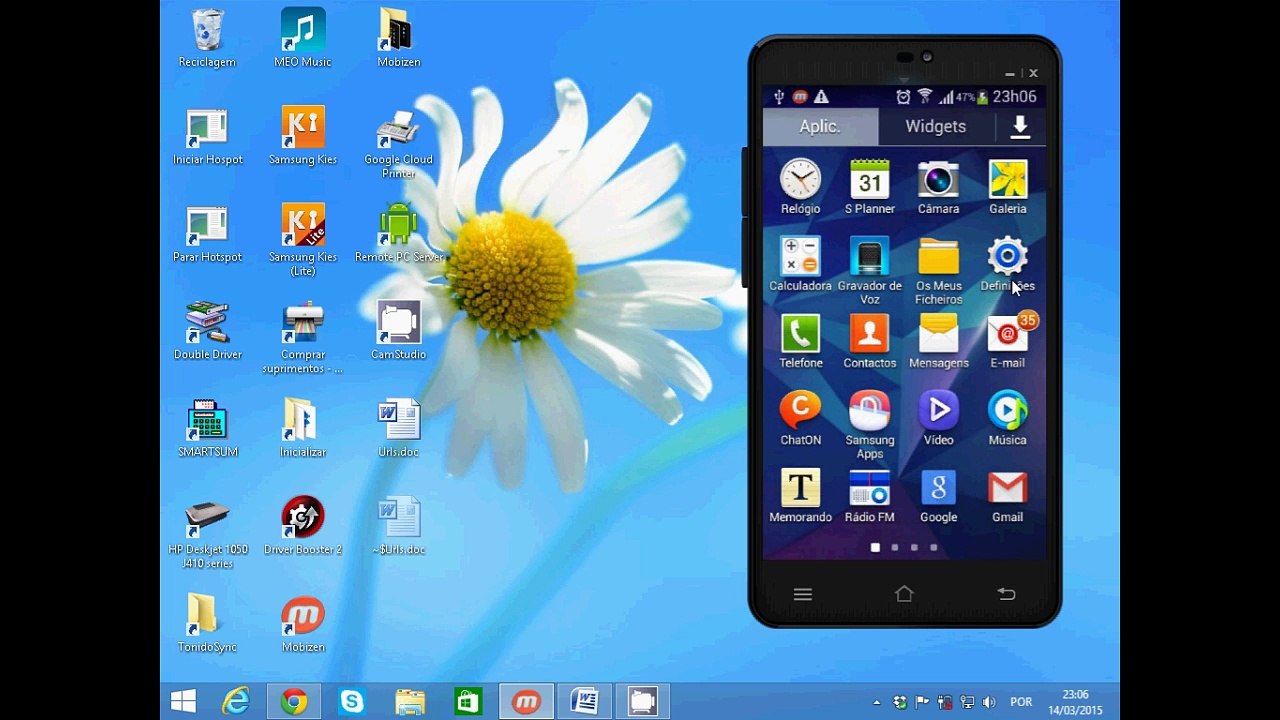Minimize the Mobizen phone window
This screenshot has height=720, width=1280.
coord(1010,74)
